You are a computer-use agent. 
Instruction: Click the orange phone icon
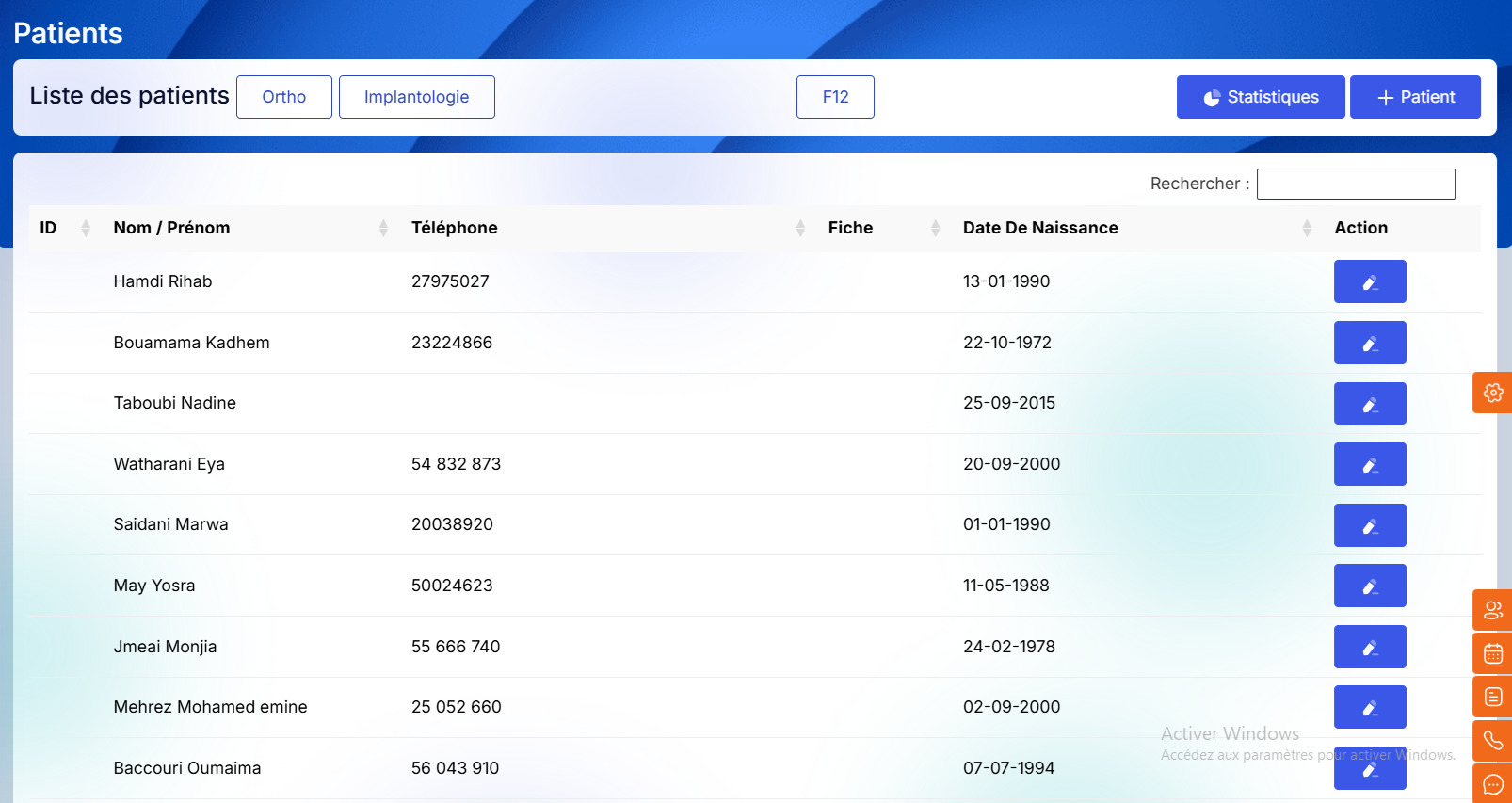click(x=1492, y=740)
